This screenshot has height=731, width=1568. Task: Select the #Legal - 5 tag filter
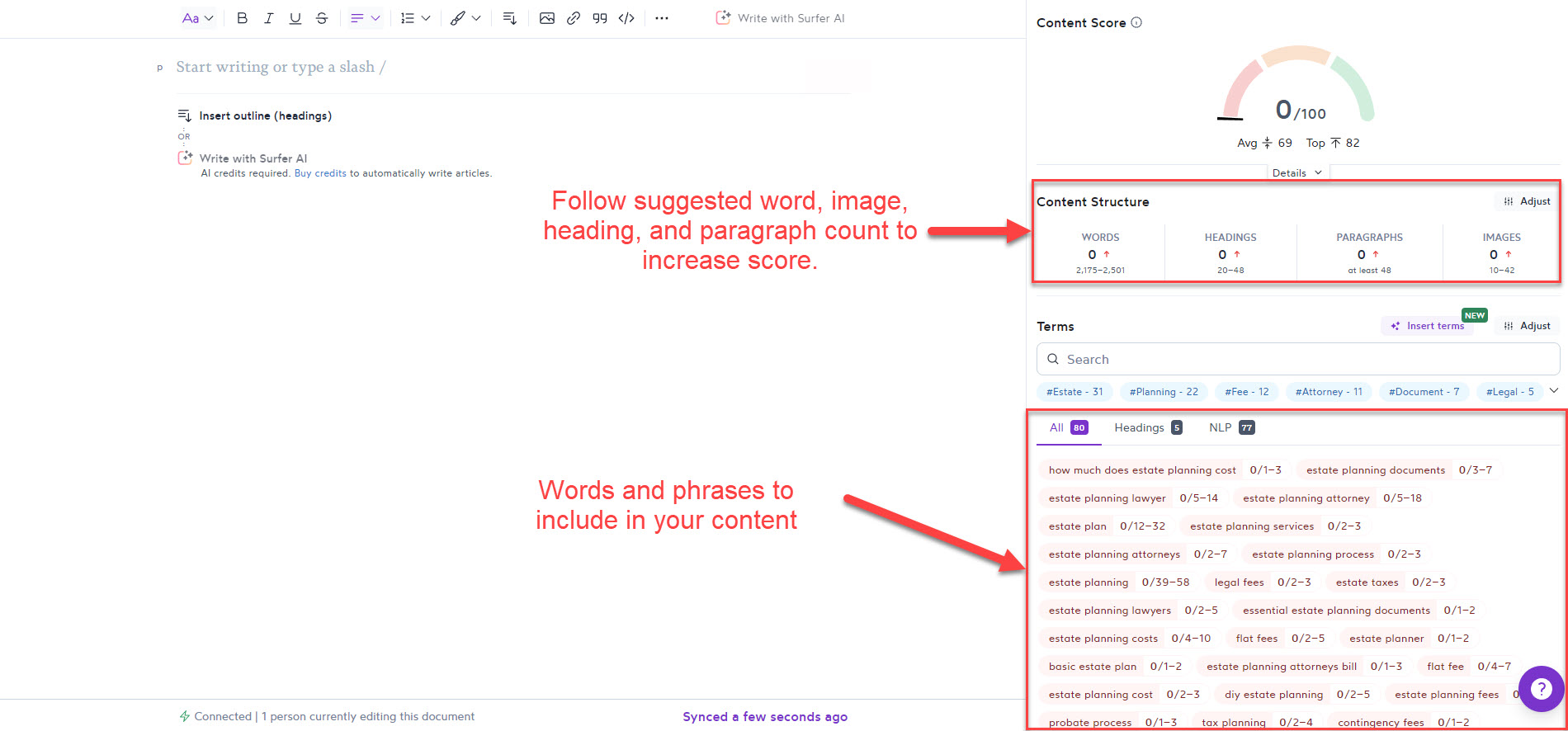[x=1509, y=392]
